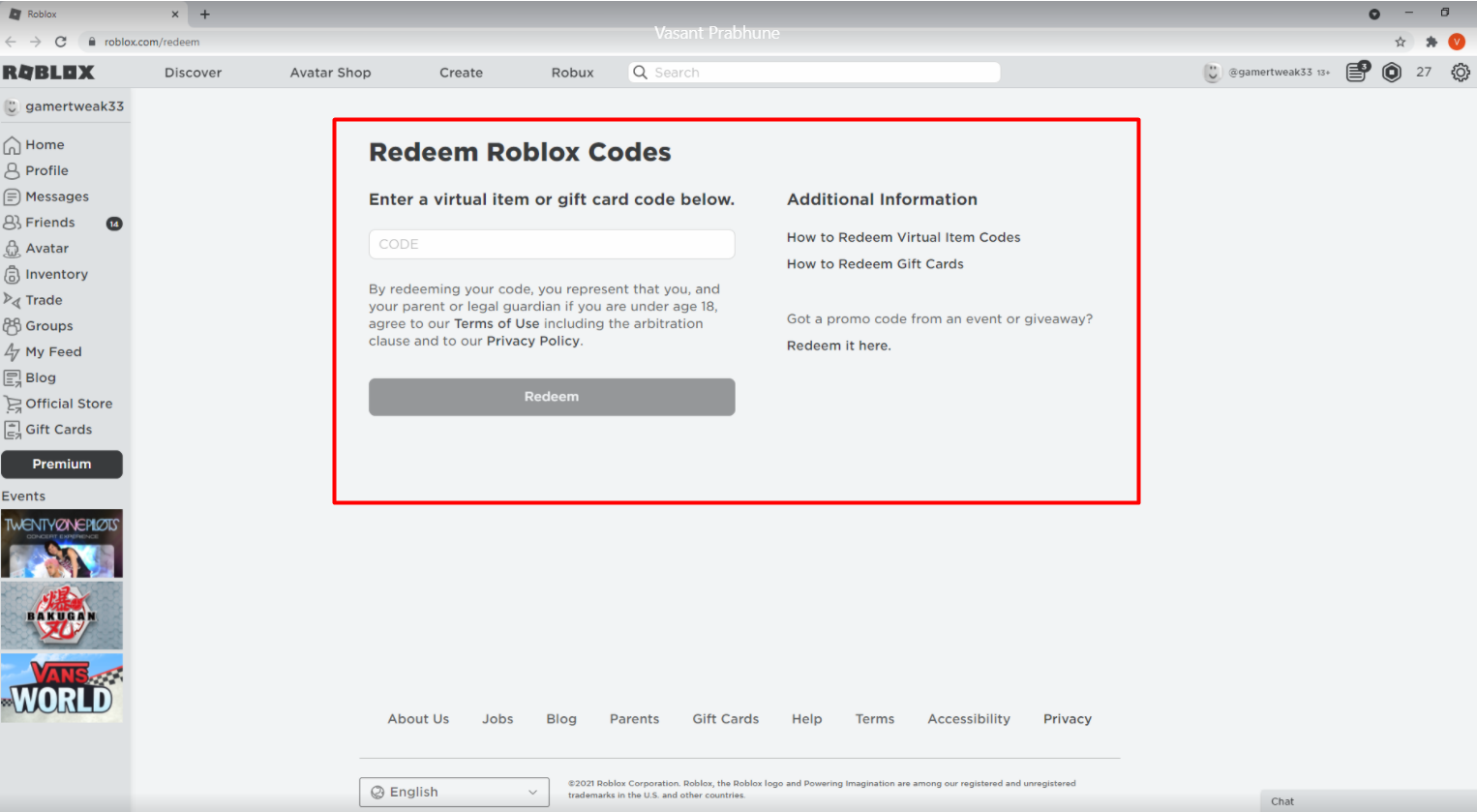Screen dimensions: 1477x812
Task: Click into the Search field
Action: (x=815, y=73)
